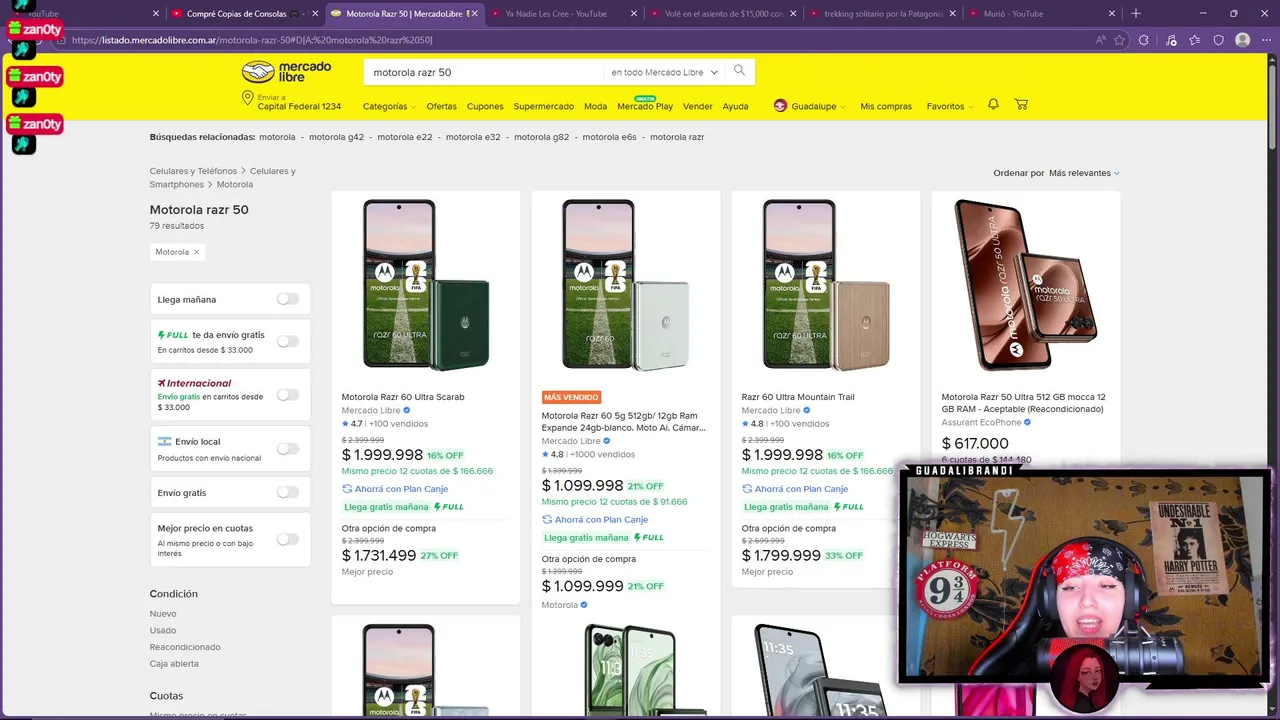The height and width of the screenshot is (720, 1280).
Task: Toggle the Internacional filter
Action: (x=288, y=395)
